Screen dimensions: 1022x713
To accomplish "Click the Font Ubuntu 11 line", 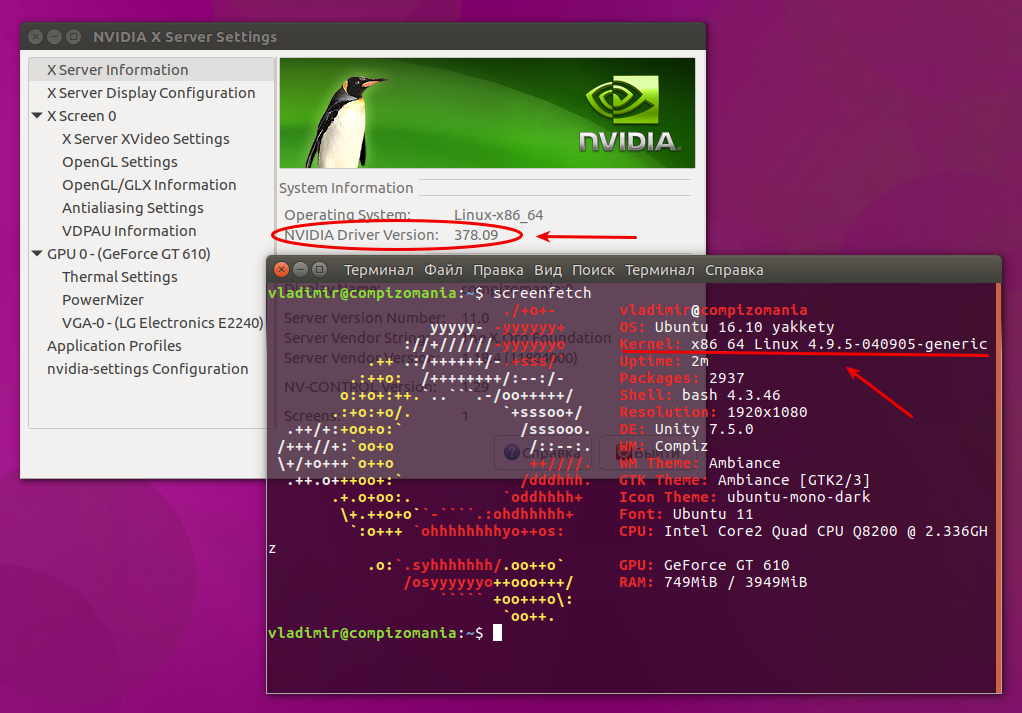I will [686, 514].
